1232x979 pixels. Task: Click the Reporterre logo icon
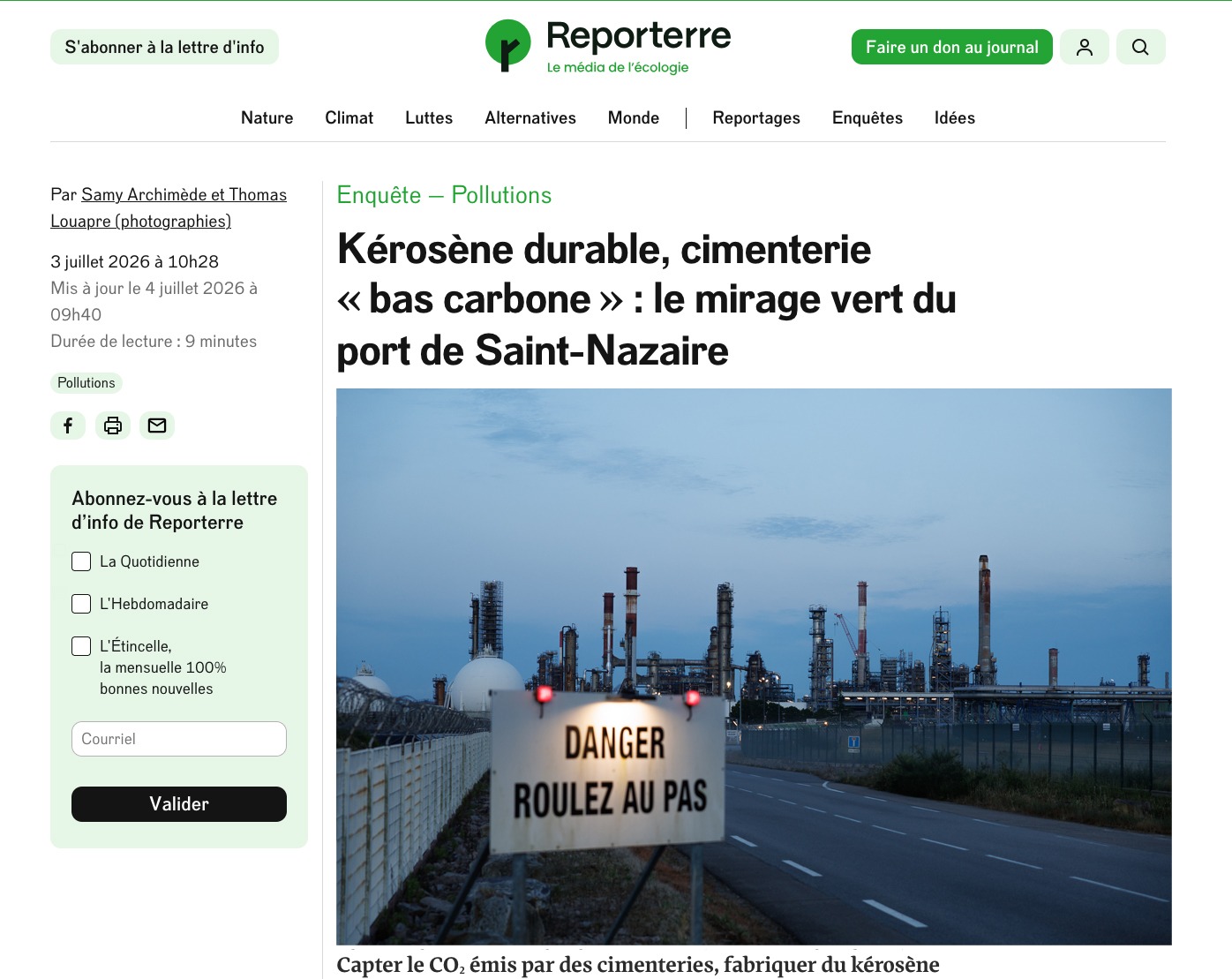pyautogui.click(x=508, y=45)
